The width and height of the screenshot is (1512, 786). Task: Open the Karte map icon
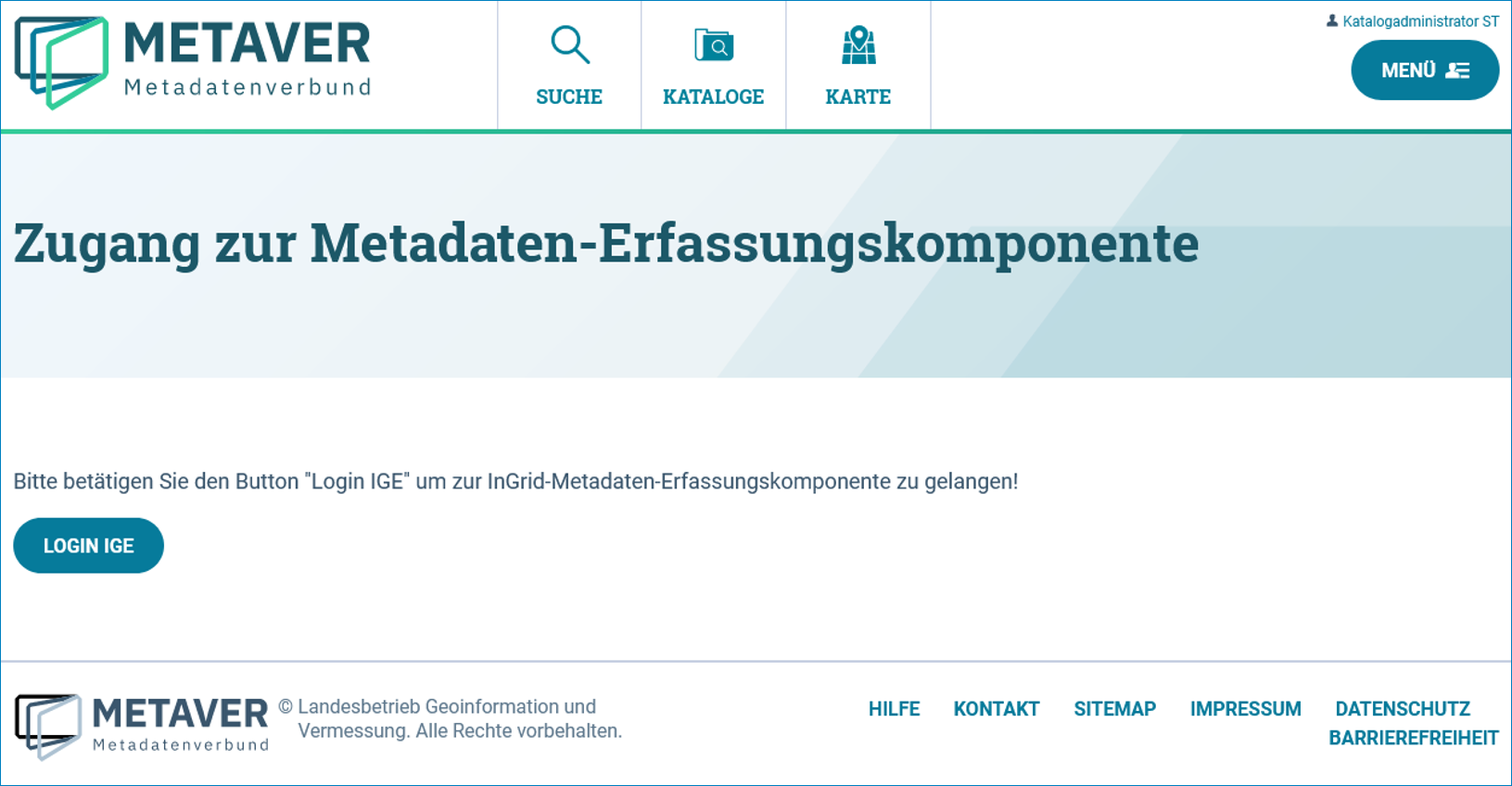pos(858,45)
